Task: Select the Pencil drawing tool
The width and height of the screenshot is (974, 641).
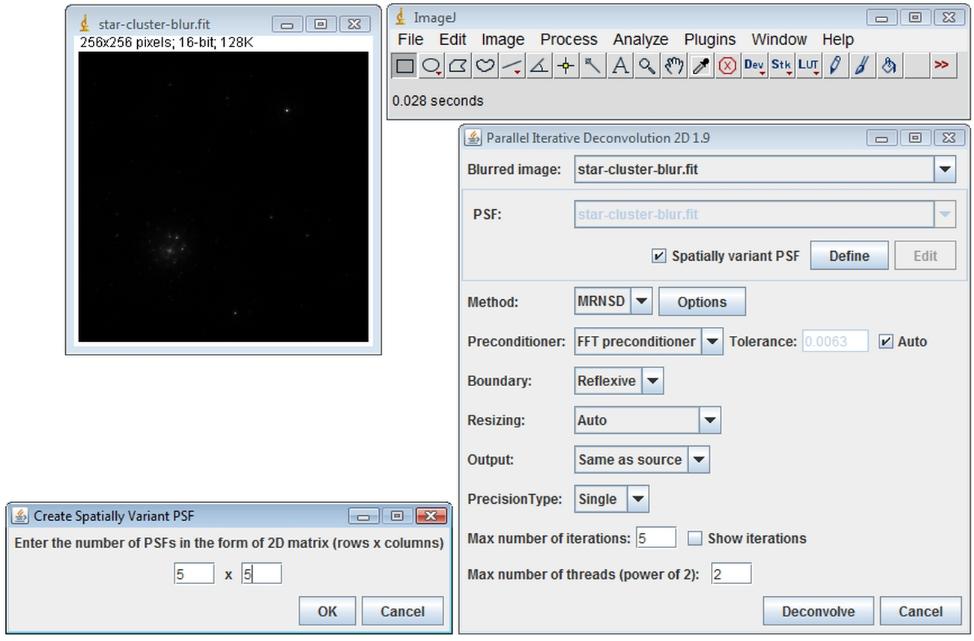Action: coord(835,65)
